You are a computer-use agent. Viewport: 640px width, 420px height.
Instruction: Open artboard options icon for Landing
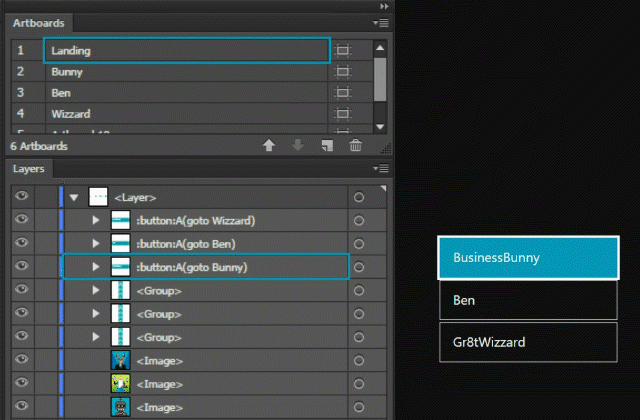click(x=344, y=49)
